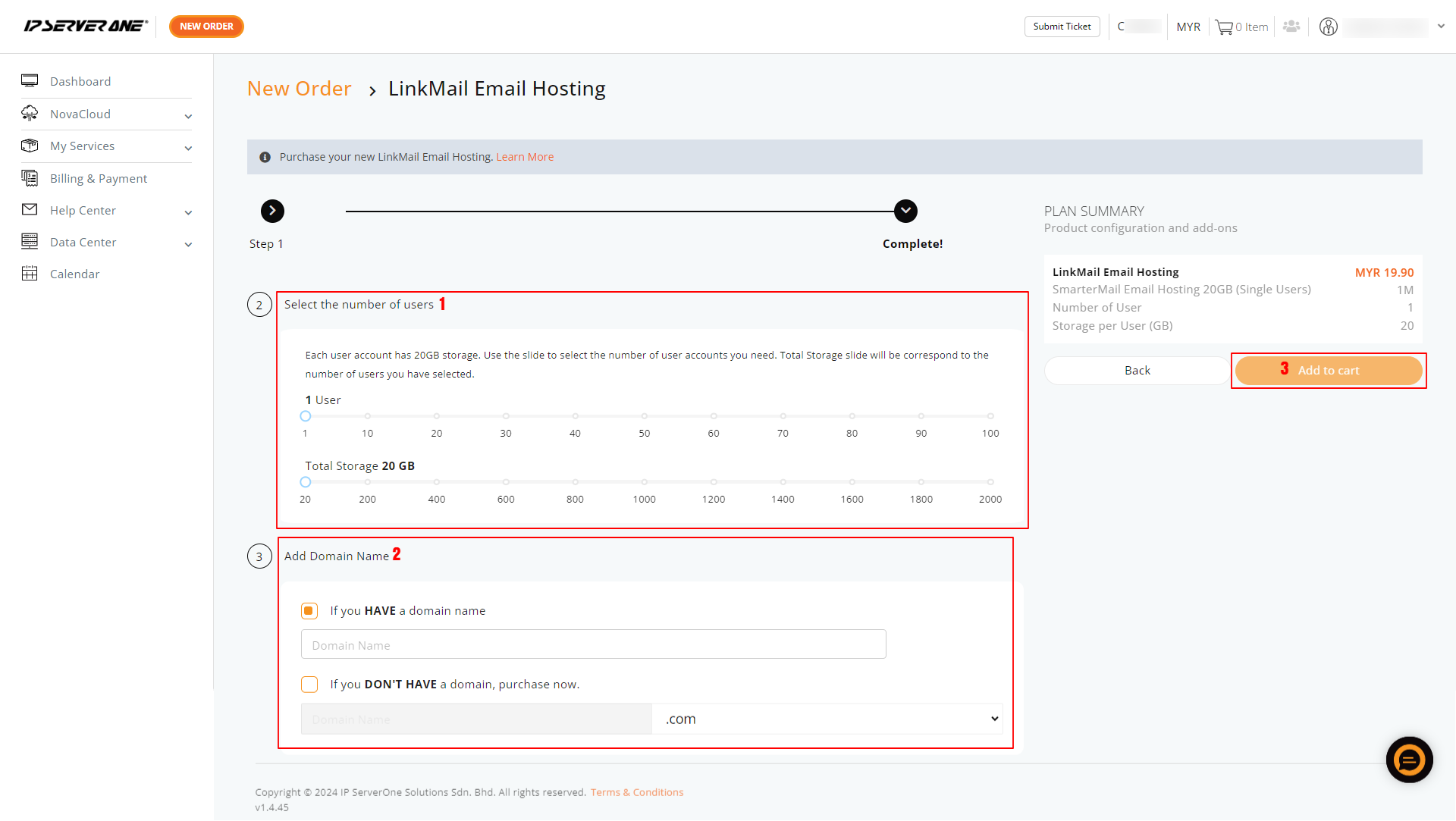Check 'If you HAVE a domain name'

309,611
